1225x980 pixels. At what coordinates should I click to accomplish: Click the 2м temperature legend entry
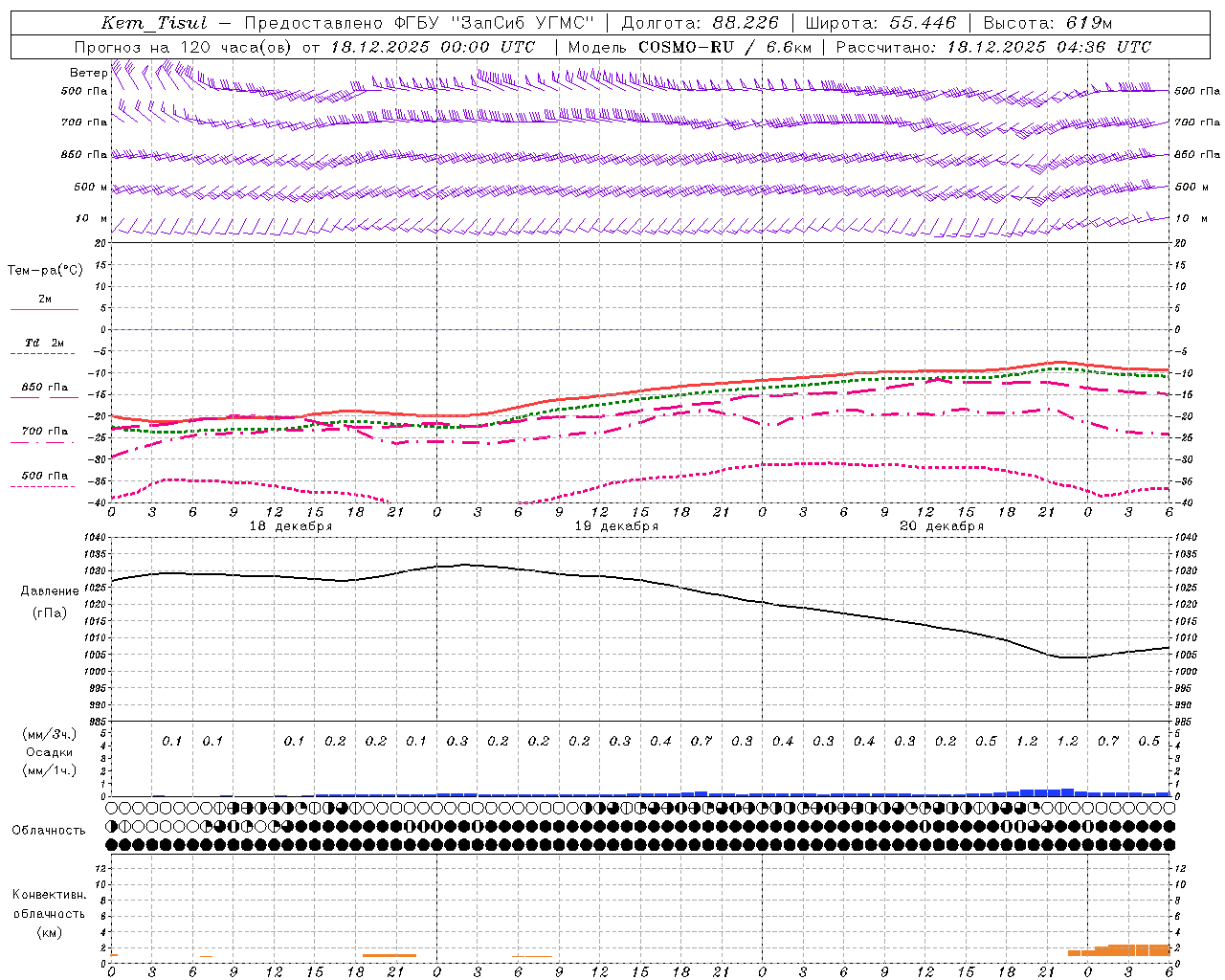pyautogui.click(x=44, y=303)
